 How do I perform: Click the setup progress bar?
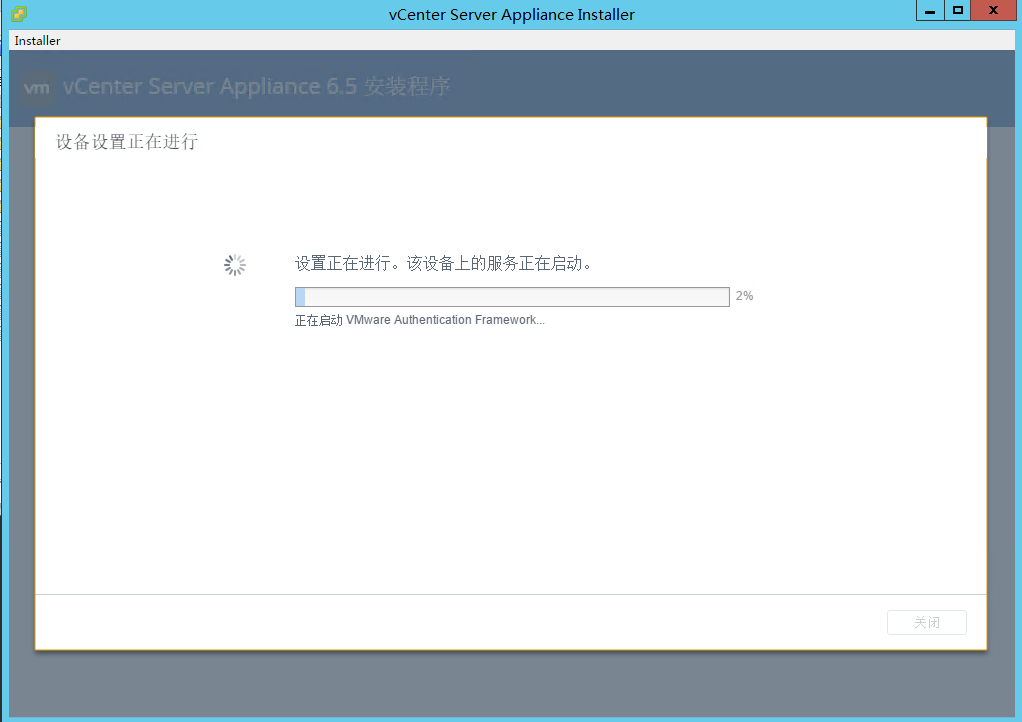(x=512, y=296)
